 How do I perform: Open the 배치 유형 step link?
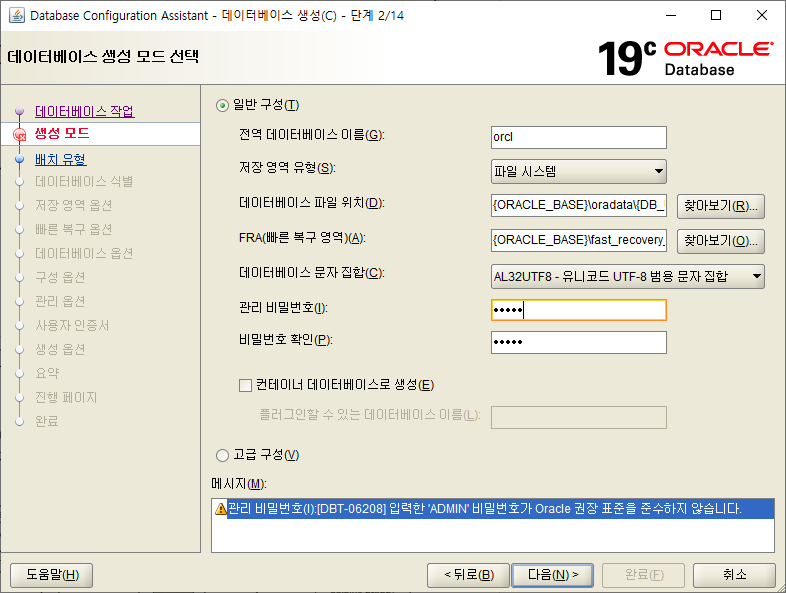(61, 159)
